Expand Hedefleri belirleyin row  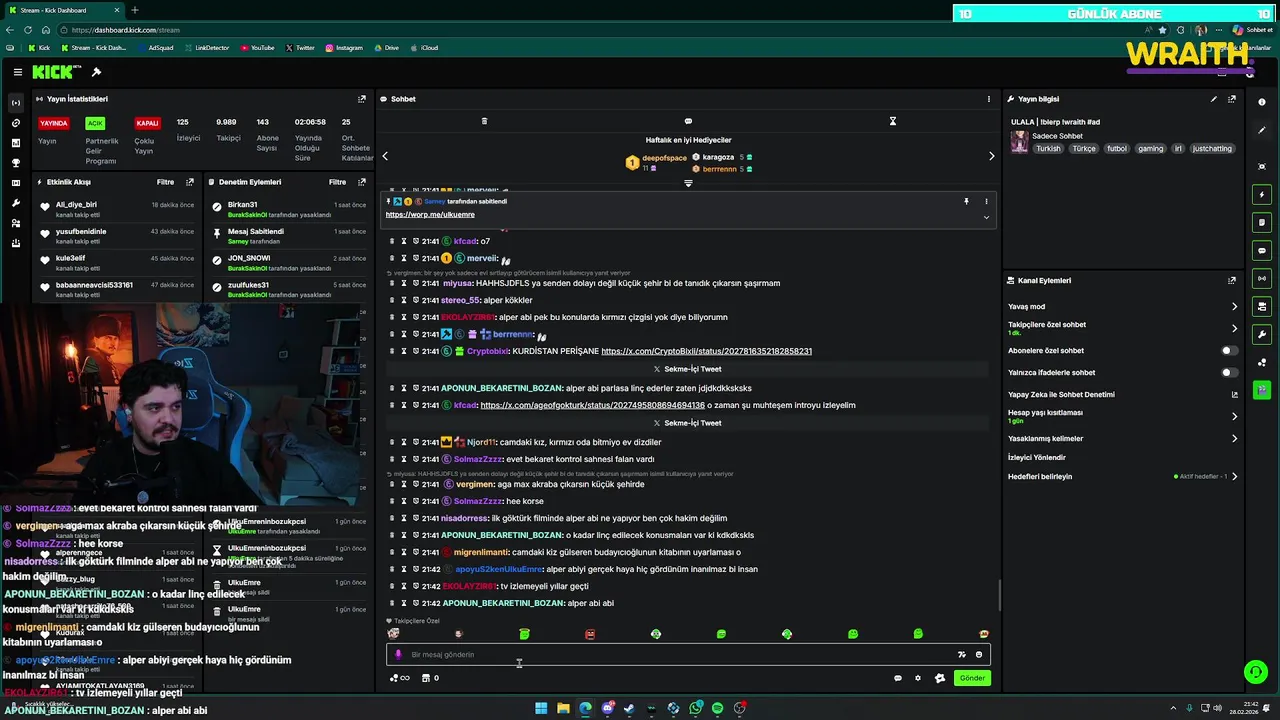coord(1234,477)
